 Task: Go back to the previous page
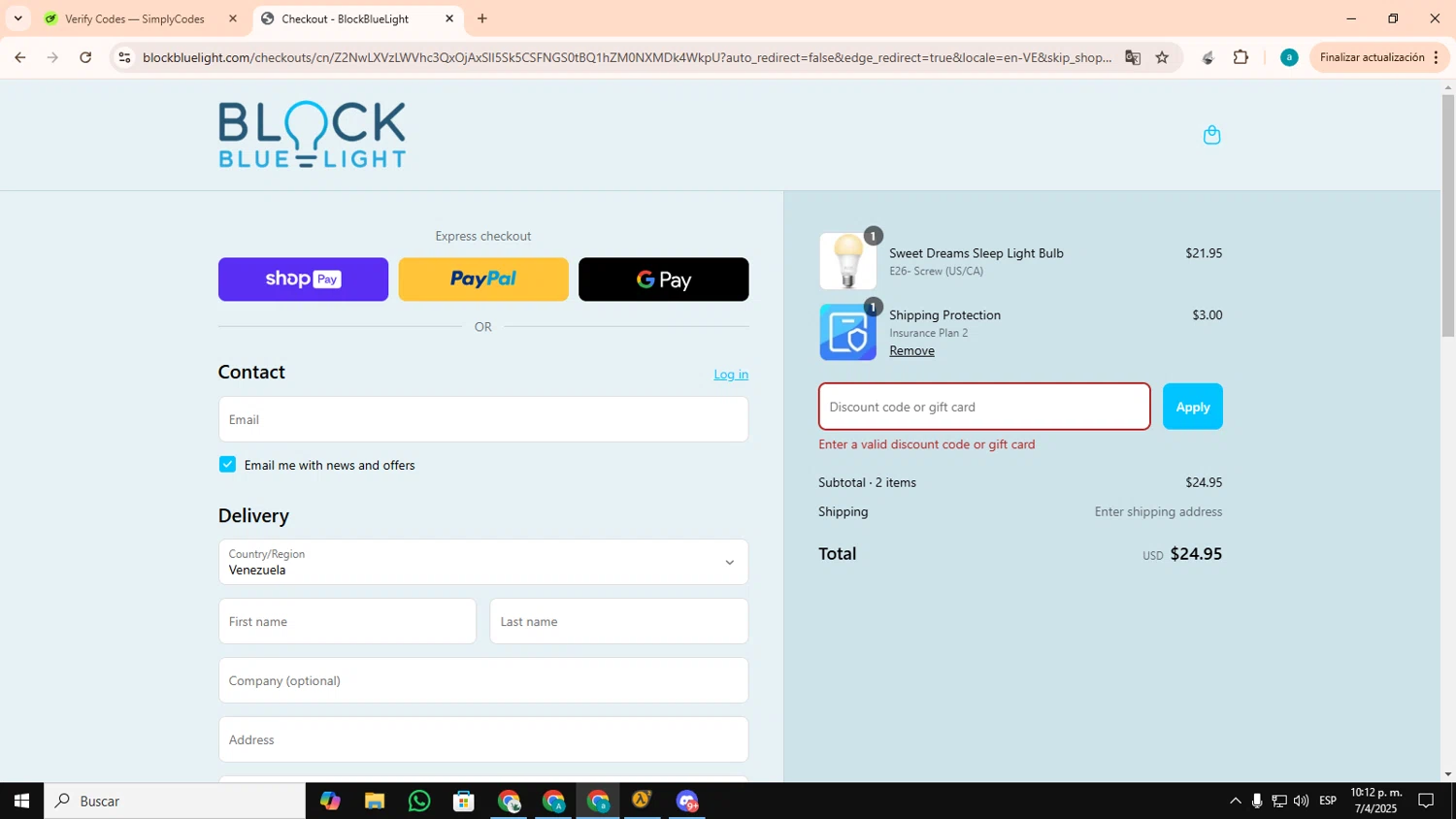pos(20,57)
